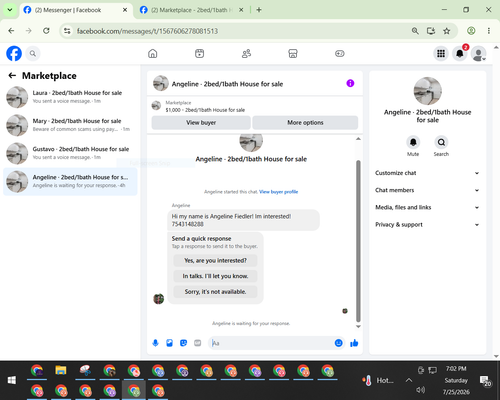Expand the Customize chat section
The height and width of the screenshot is (400, 500).
[427, 173]
